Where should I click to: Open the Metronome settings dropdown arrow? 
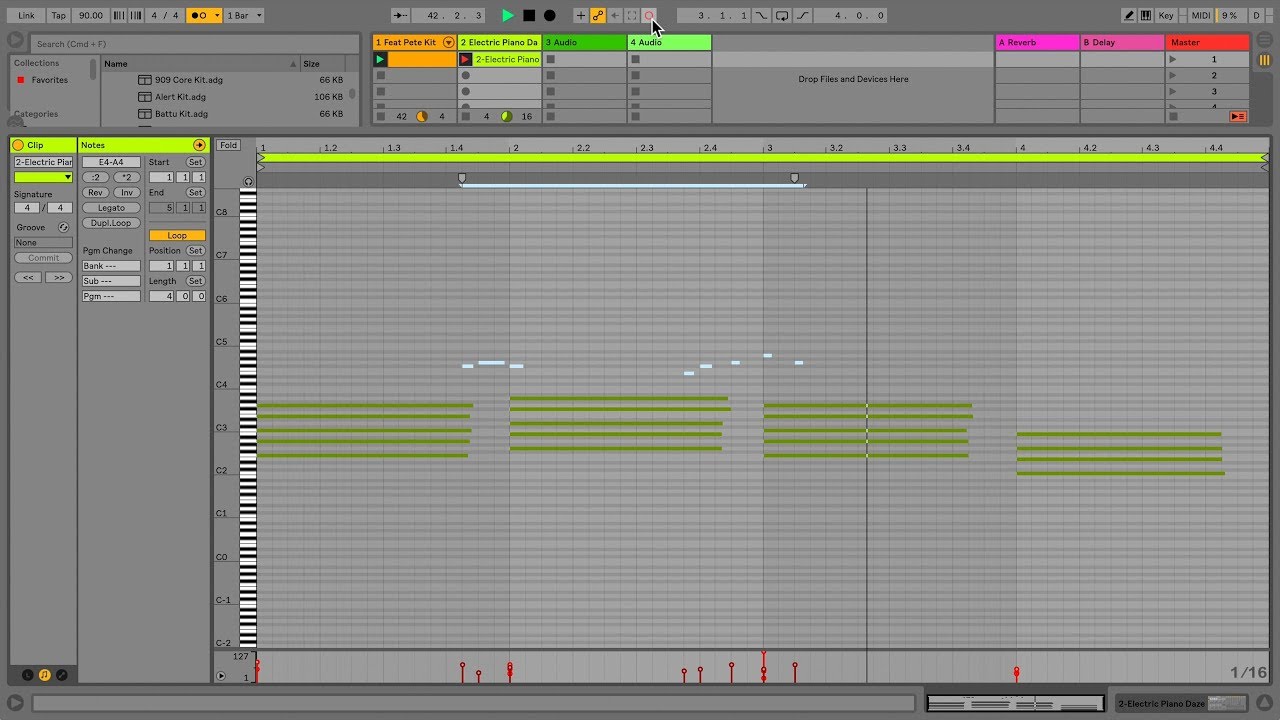coord(217,16)
